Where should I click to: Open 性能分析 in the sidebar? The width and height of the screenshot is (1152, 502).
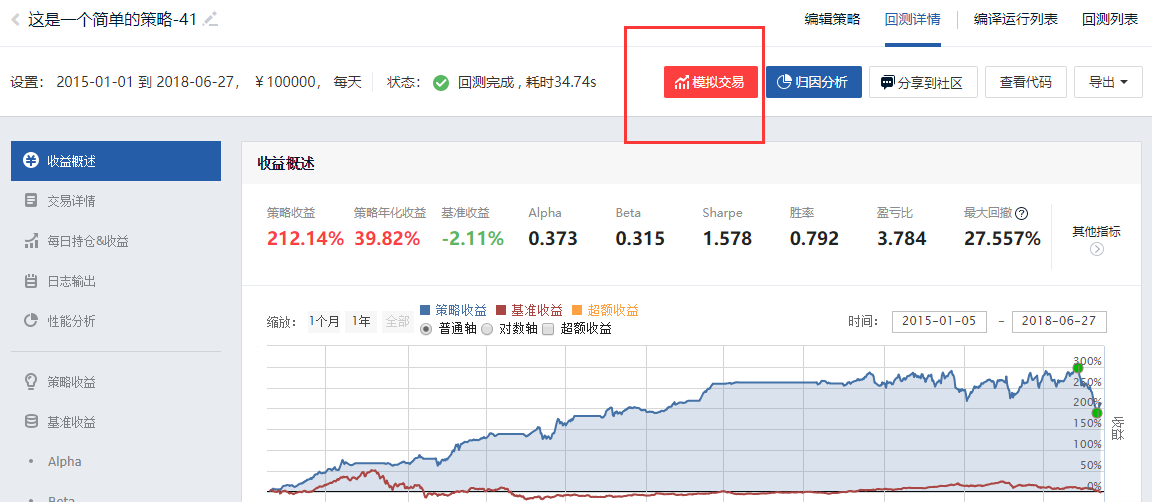(x=70, y=321)
